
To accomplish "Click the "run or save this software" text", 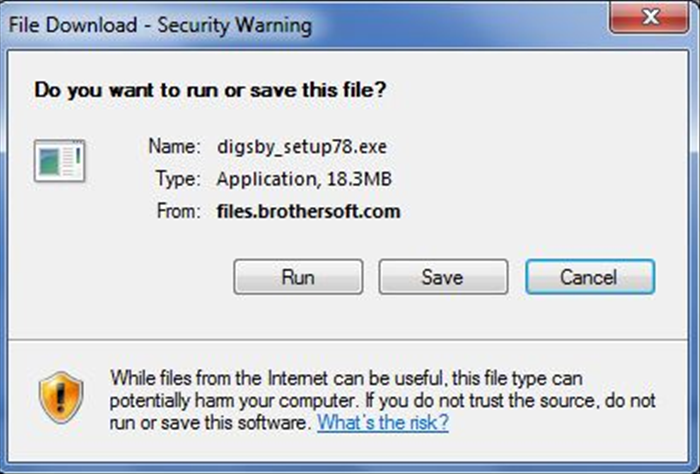I will coord(210,422).
